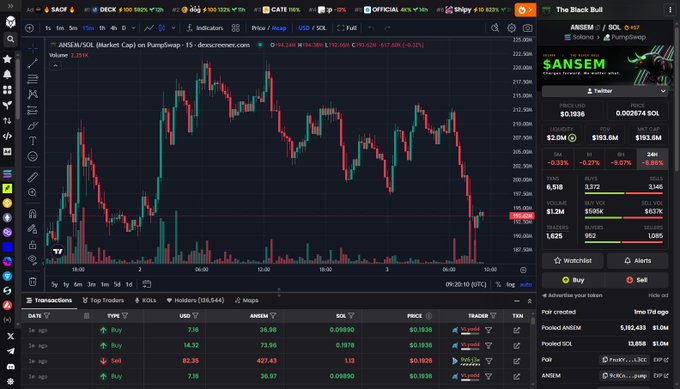Open the TRADER column filter

[x=493, y=316]
